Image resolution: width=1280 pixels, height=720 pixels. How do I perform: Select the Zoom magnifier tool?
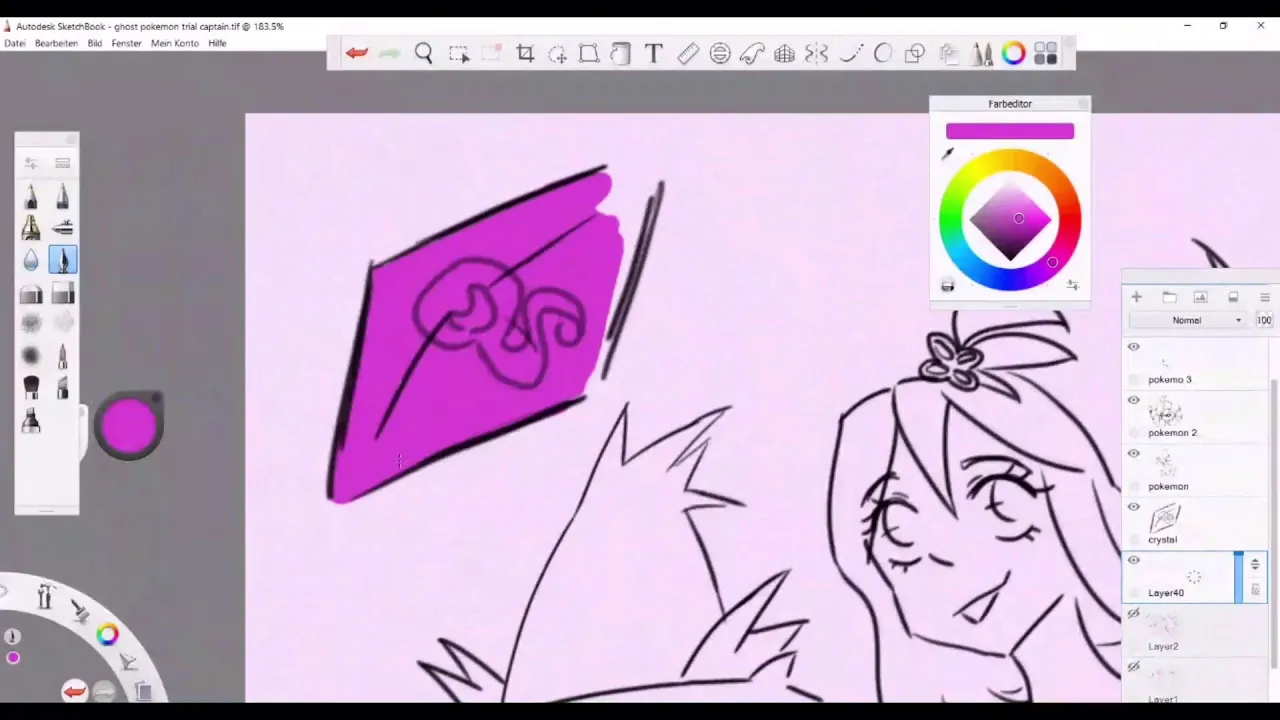tap(424, 54)
